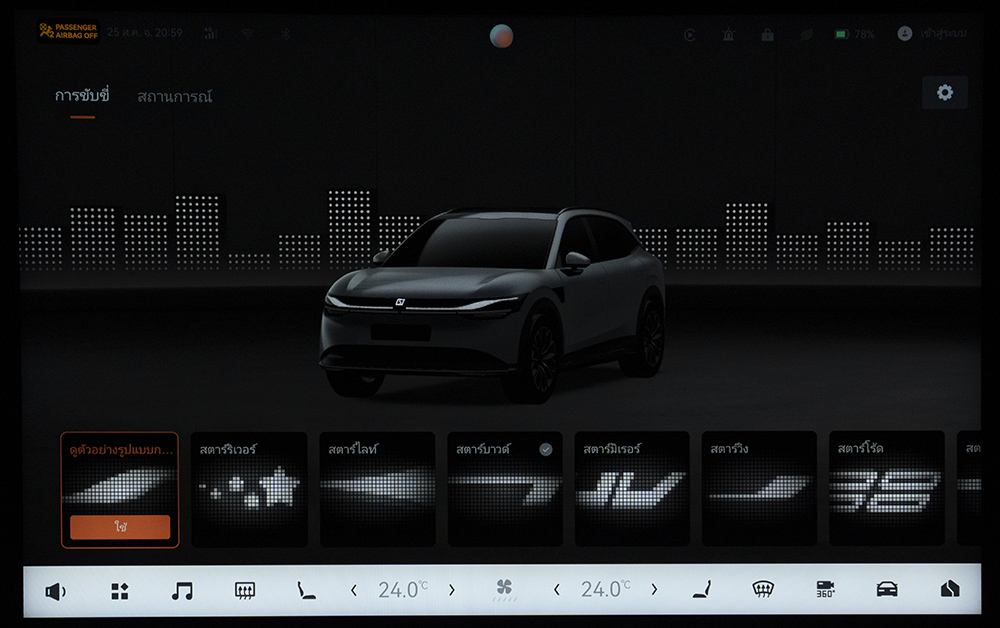Toggle the front windshield defroster

tap(763, 590)
